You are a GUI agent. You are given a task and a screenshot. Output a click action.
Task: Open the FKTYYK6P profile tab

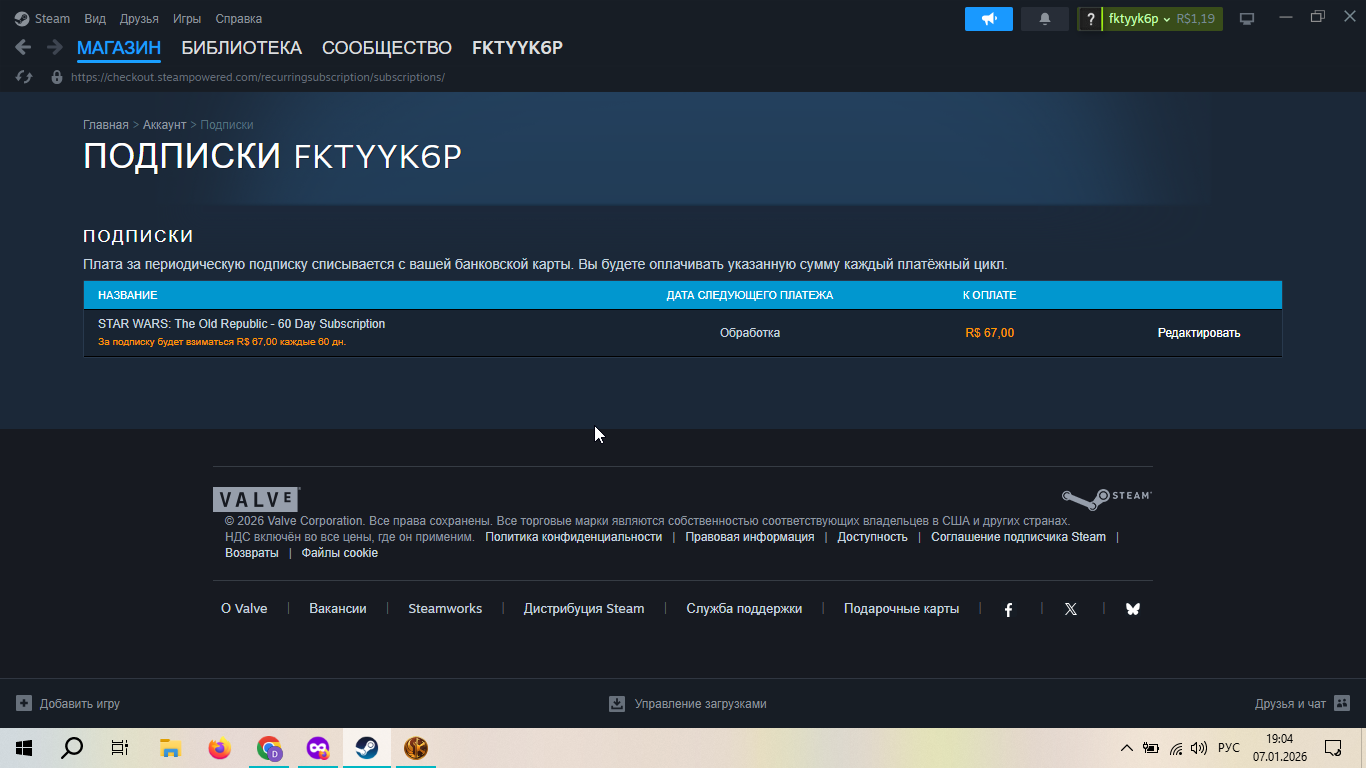tap(517, 48)
